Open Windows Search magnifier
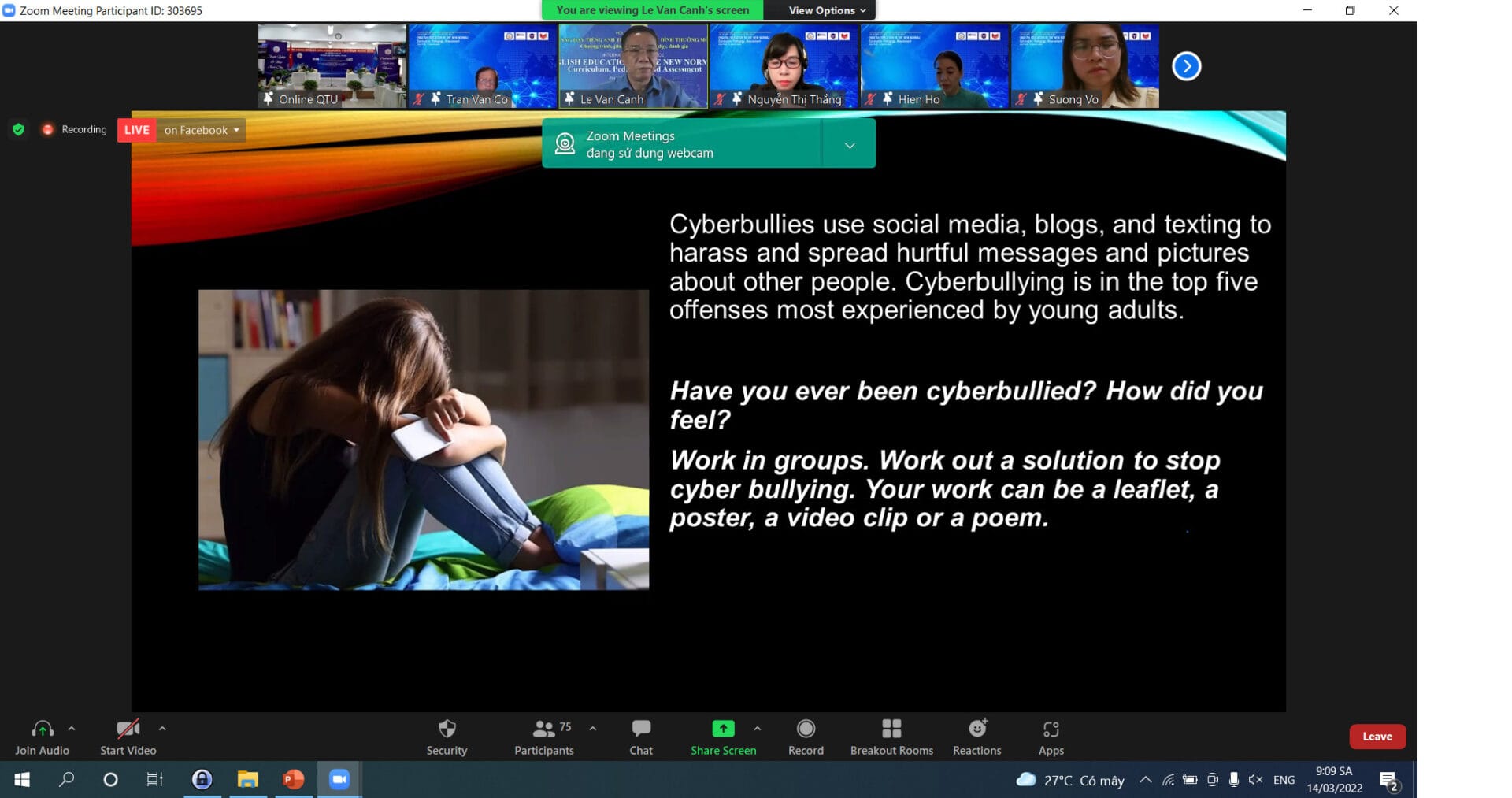The height and width of the screenshot is (798, 1512). 66,779
